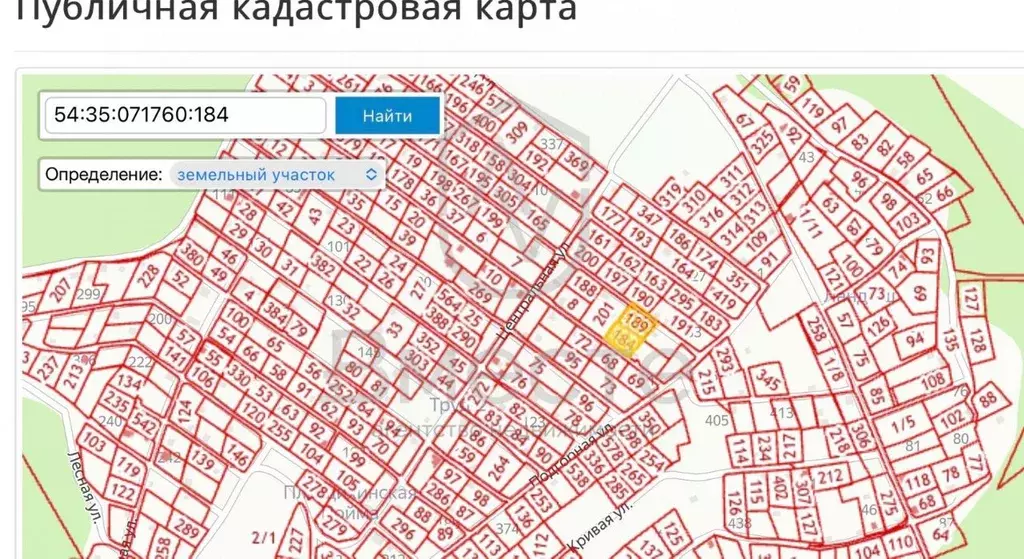Click parcel number 128
The width and height of the screenshot is (1024, 559).
977,340
